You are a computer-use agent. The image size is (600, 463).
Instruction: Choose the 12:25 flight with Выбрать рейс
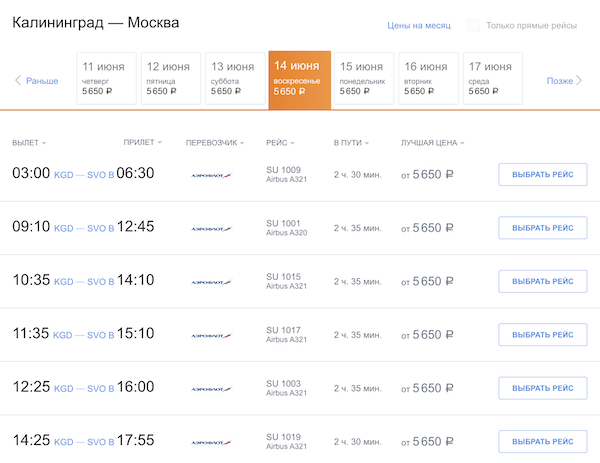[x=542, y=388]
